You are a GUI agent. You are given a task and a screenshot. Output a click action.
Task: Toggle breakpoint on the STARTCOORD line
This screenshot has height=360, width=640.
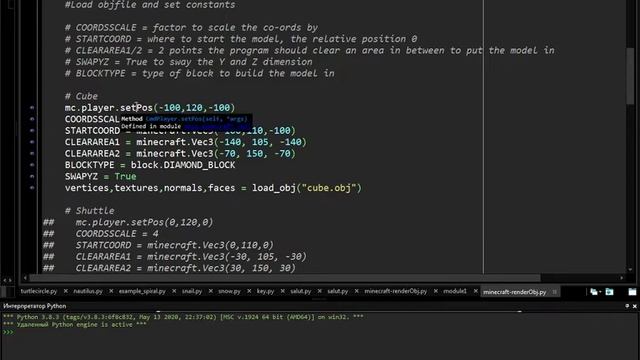pos(32,131)
